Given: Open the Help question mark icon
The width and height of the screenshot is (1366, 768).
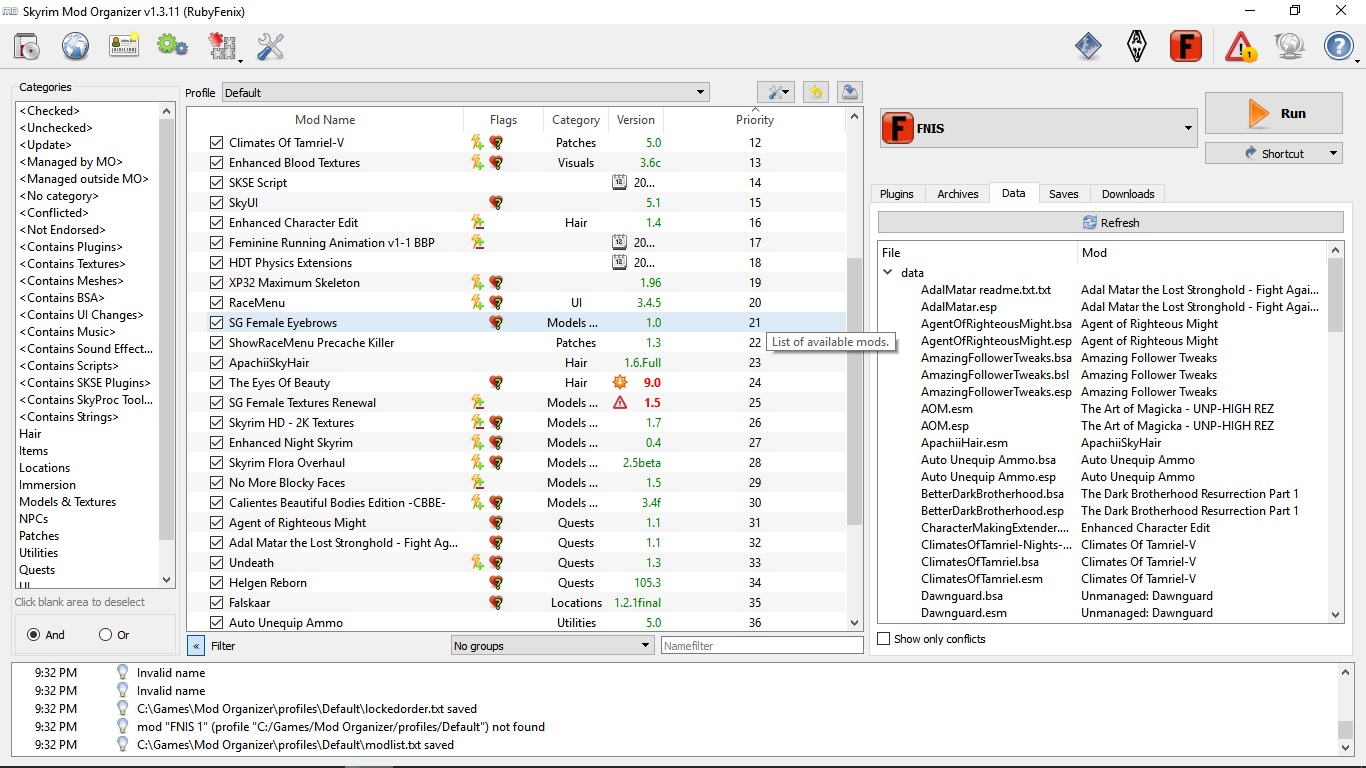Looking at the screenshot, I should (1339, 46).
